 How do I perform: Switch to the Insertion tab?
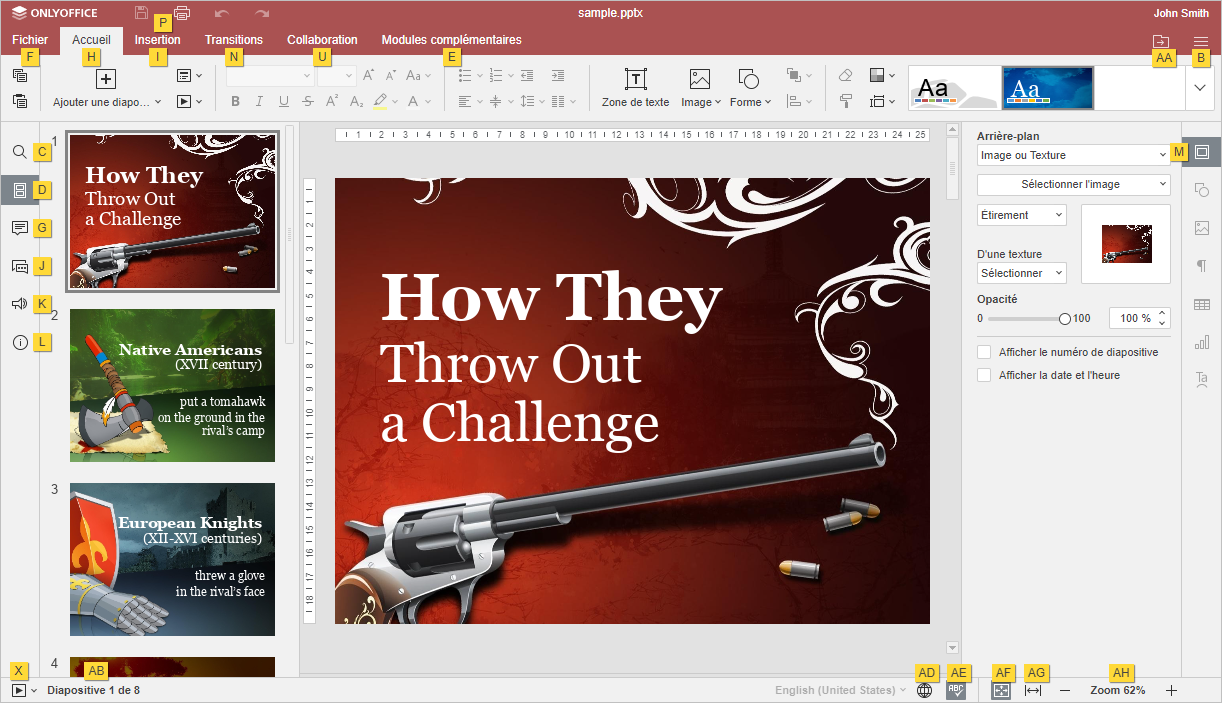(x=158, y=40)
